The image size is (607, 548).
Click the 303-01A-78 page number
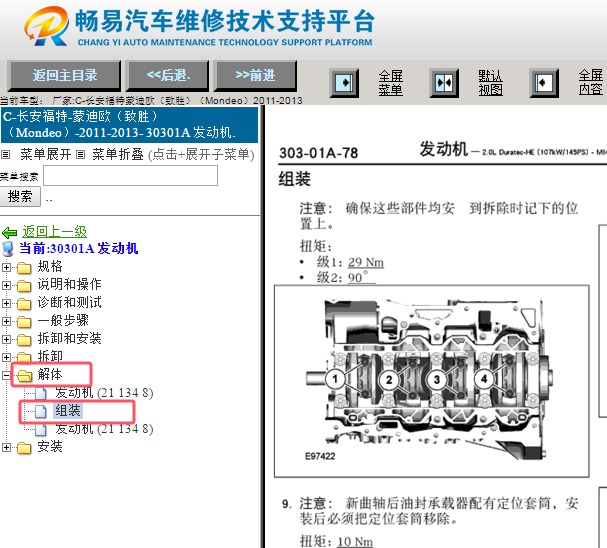[x=319, y=153]
